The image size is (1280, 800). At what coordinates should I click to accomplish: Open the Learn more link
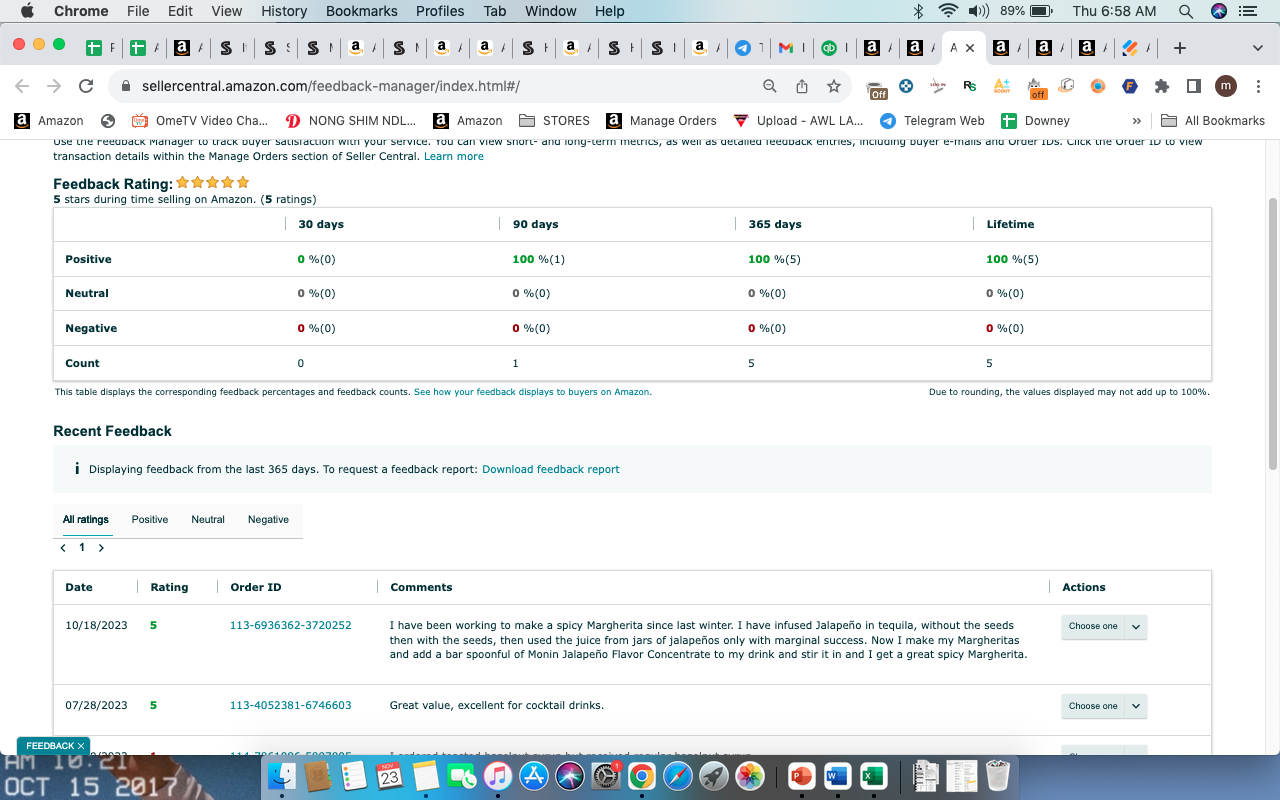[x=454, y=156]
